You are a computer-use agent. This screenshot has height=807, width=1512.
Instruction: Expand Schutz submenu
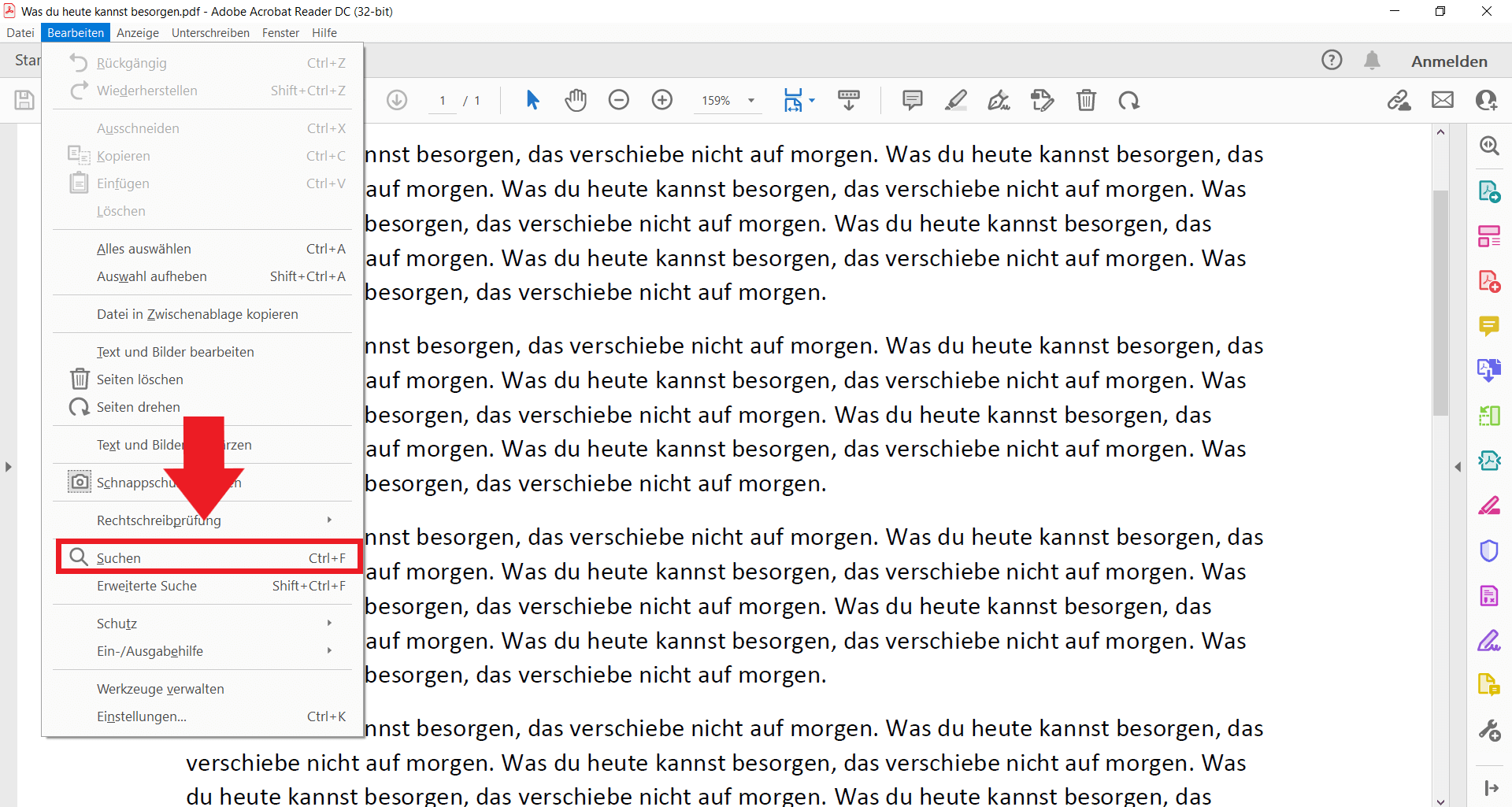[x=204, y=624]
